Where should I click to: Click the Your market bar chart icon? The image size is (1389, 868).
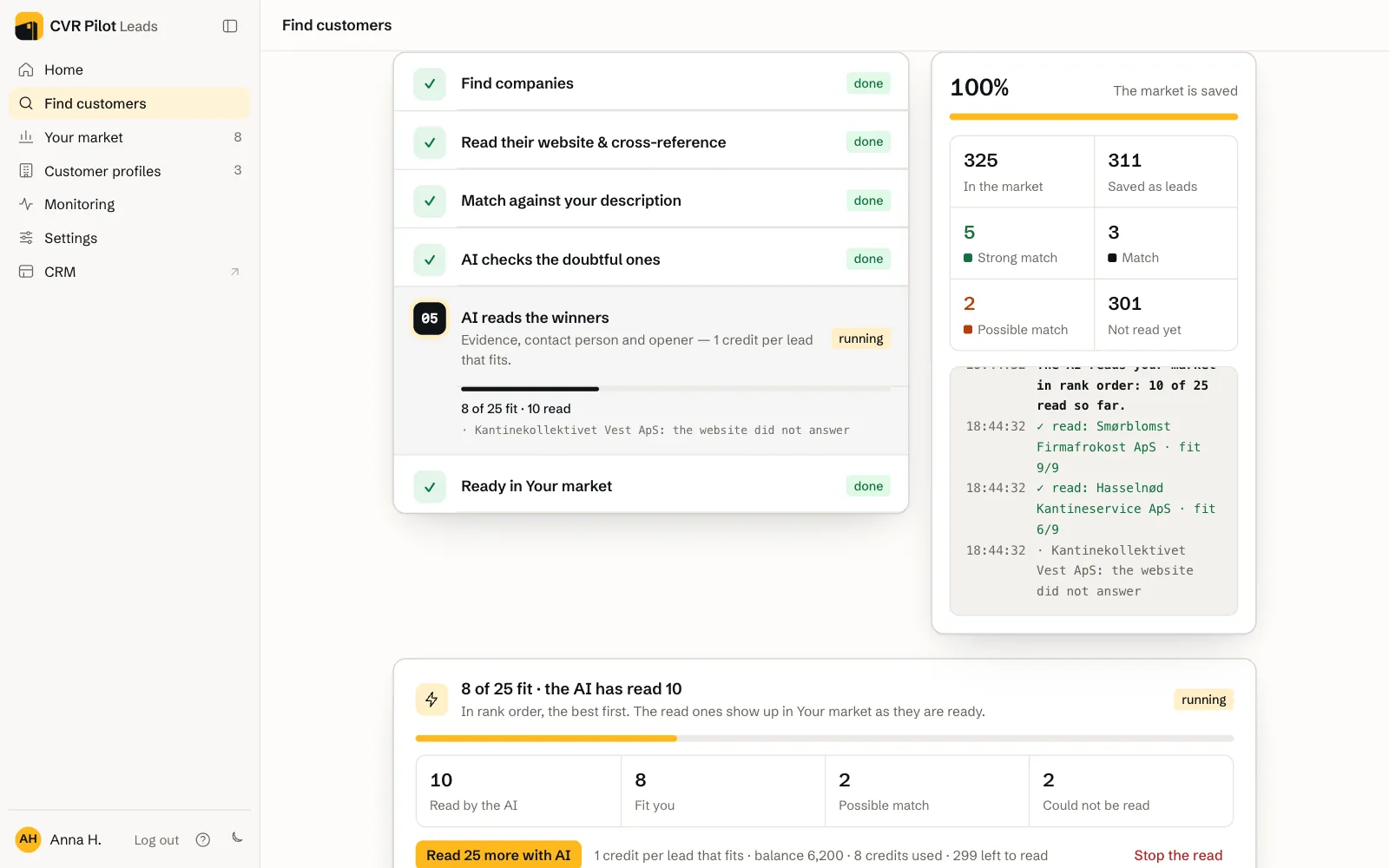click(26, 137)
